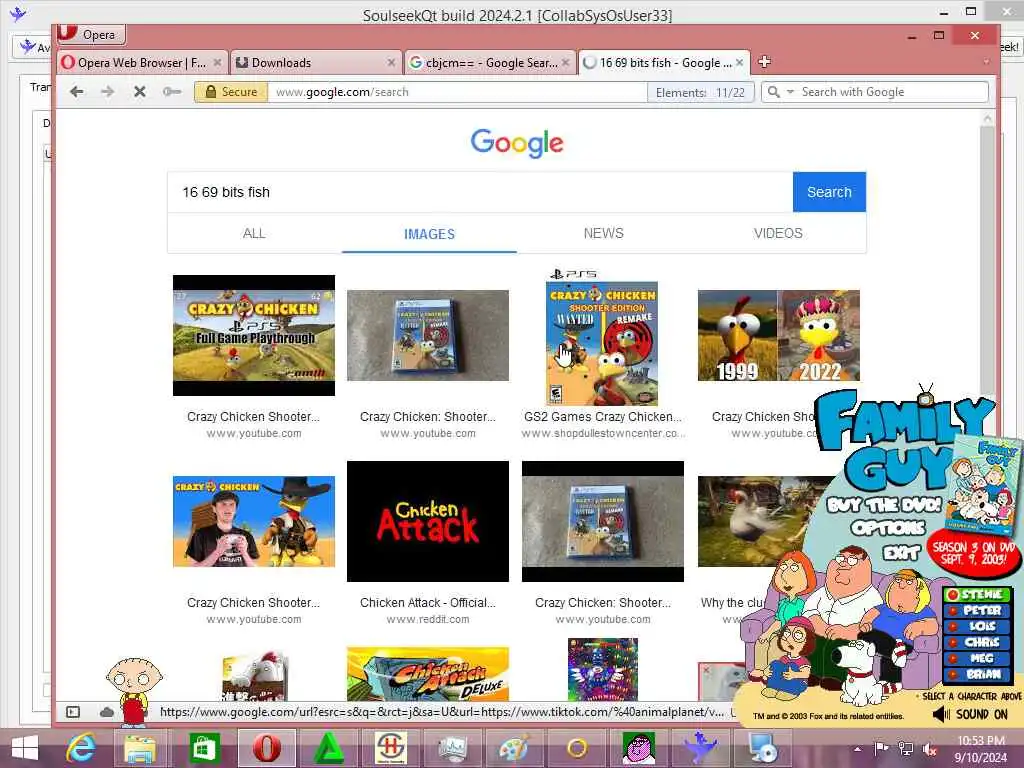Close the Downloads tab

point(391,63)
